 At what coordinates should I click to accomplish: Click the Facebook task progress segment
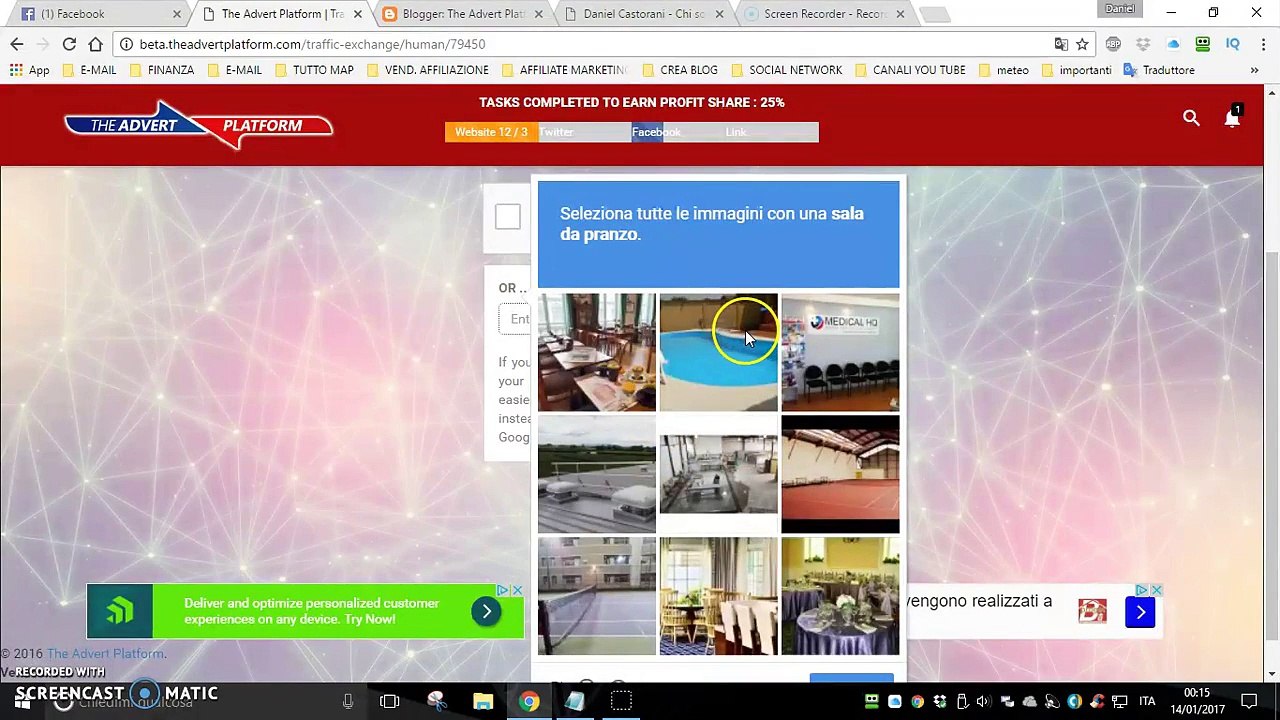point(678,132)
